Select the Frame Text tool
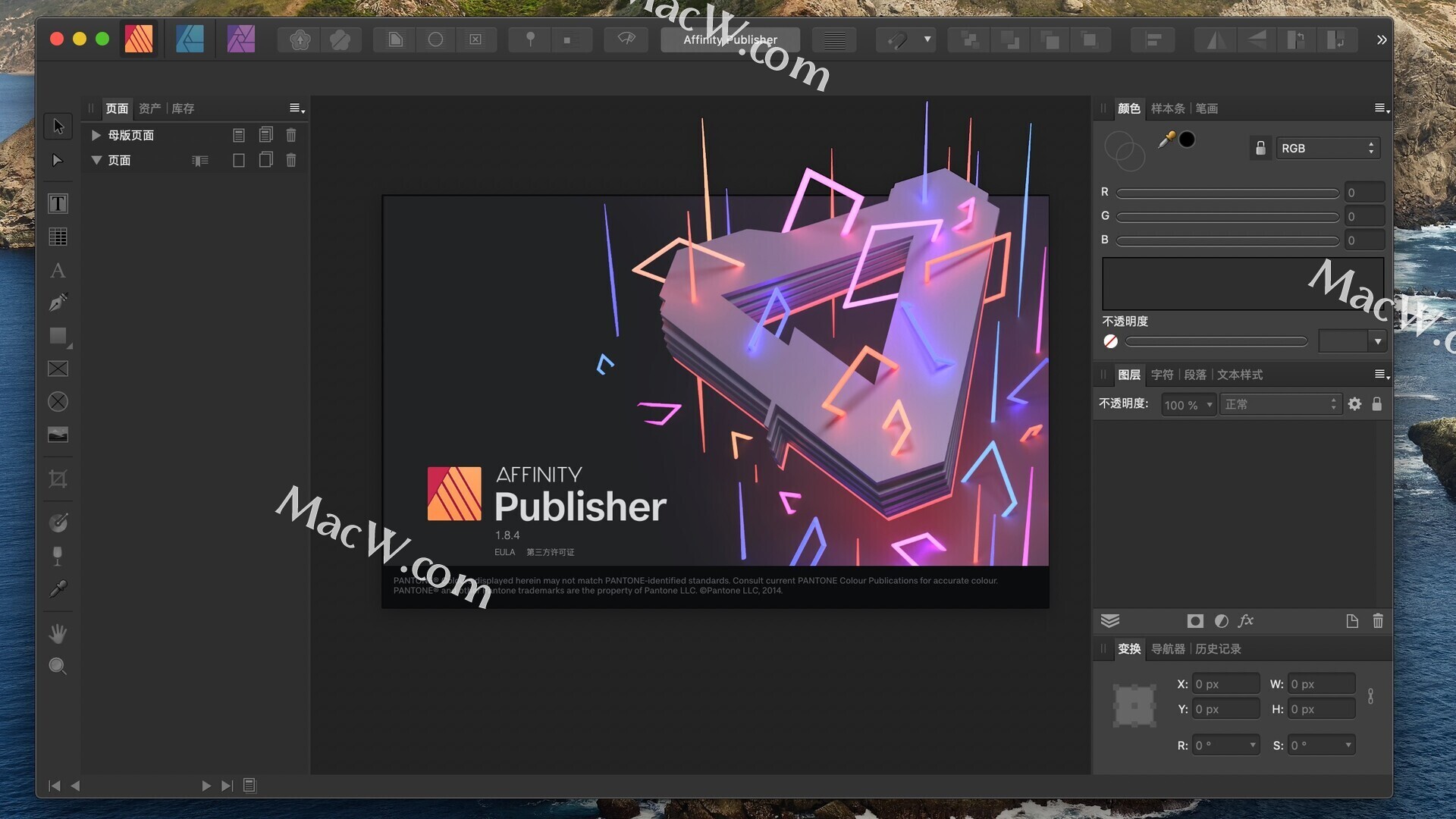 click(x=58, y=203)
